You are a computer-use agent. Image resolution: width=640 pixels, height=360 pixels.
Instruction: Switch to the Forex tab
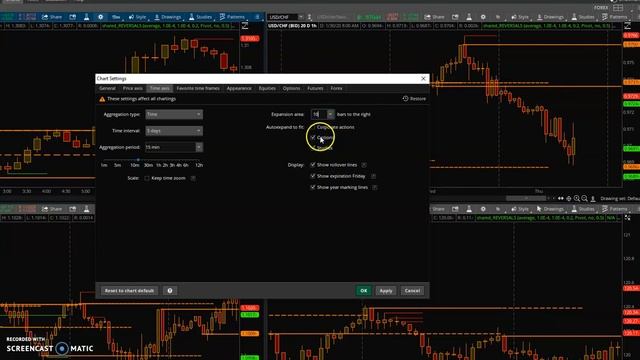pos(336,88)
